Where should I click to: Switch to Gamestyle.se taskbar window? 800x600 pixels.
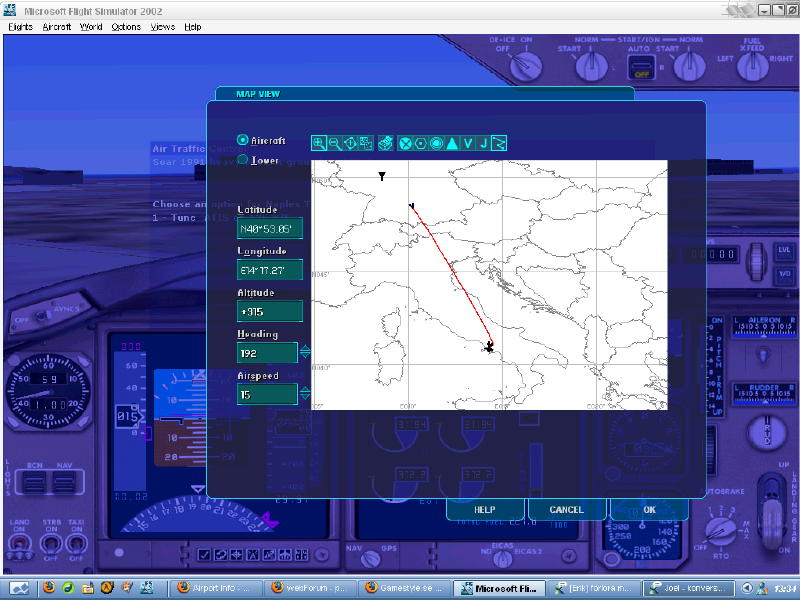[x=404, y=588]
